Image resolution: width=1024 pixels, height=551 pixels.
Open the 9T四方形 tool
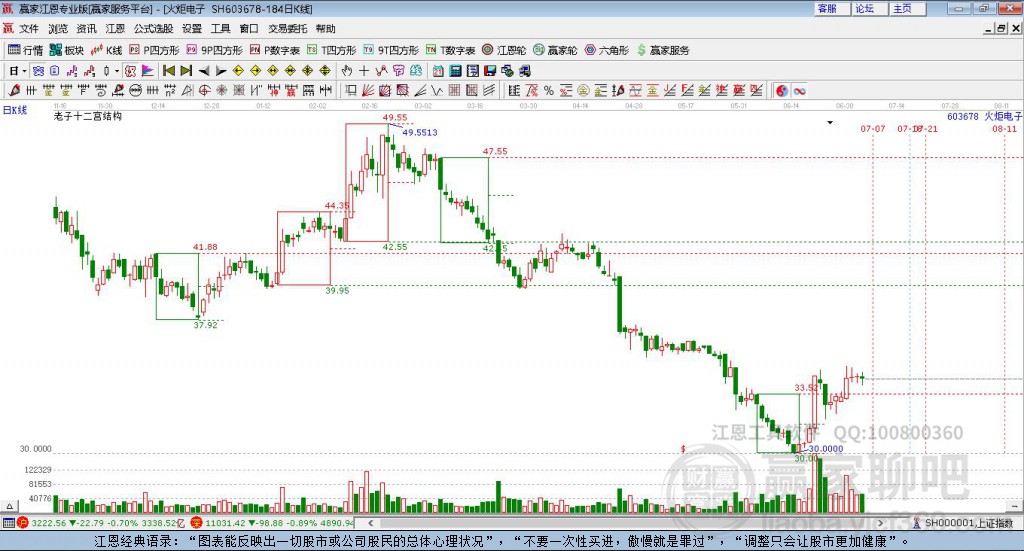(x=391, y=50)
